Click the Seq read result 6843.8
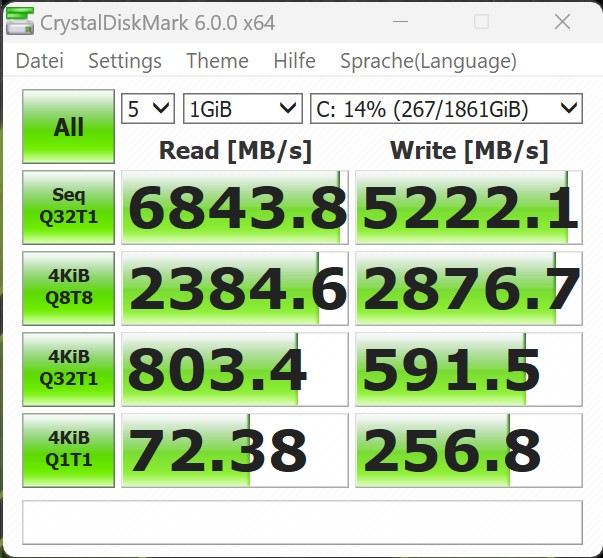The width and height of the screenshot is (603, 558). [235, 207]
